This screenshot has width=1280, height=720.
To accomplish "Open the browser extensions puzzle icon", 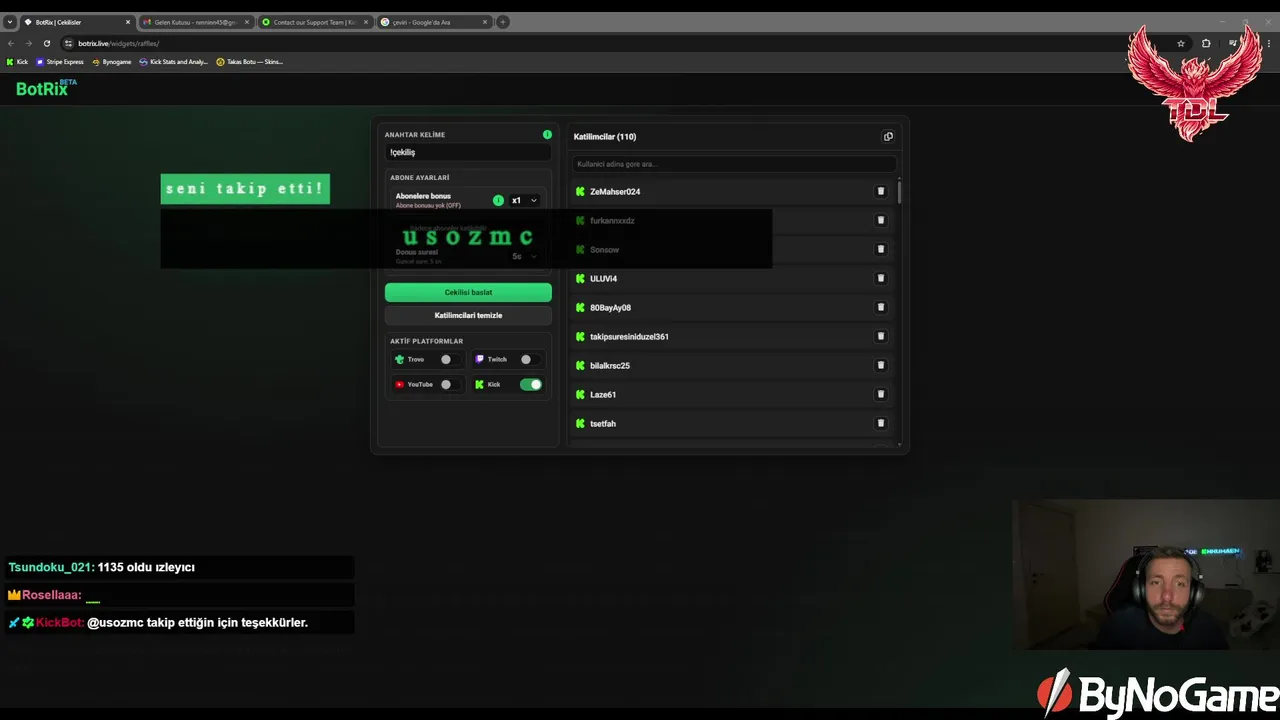I will pyautogui.click(x=1206, y=43).
